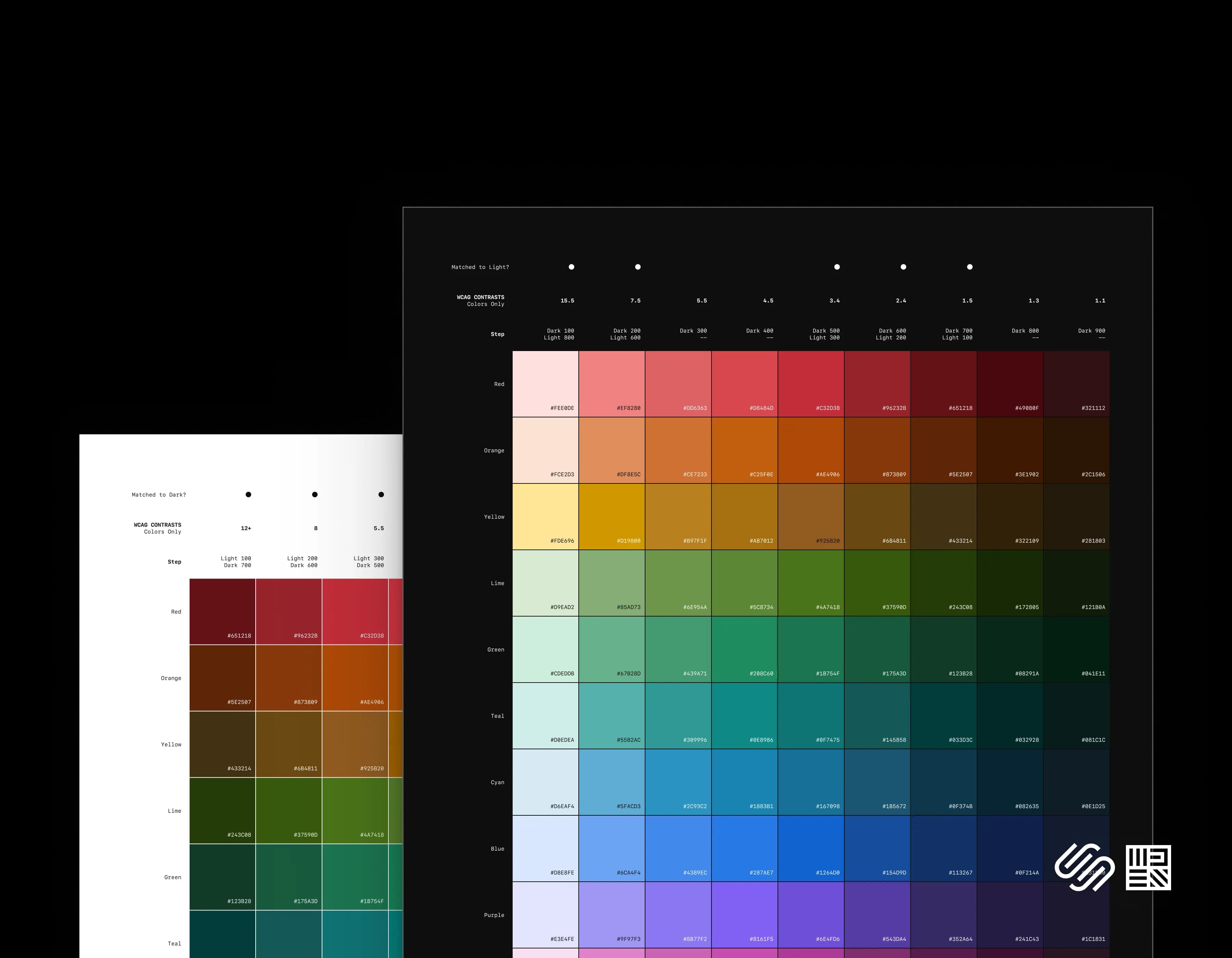1232x958 pixels.
Task: Click the square maze-pattern logo icon
Action: click(x=1148, y=867)
